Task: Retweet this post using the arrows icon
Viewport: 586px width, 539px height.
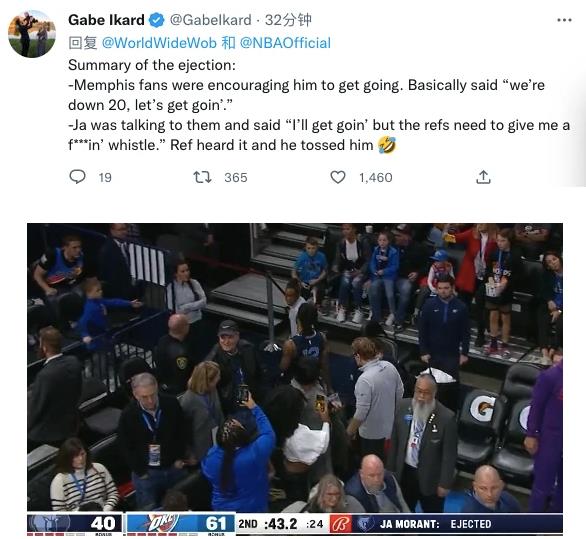Action: (x=202, y=177)
